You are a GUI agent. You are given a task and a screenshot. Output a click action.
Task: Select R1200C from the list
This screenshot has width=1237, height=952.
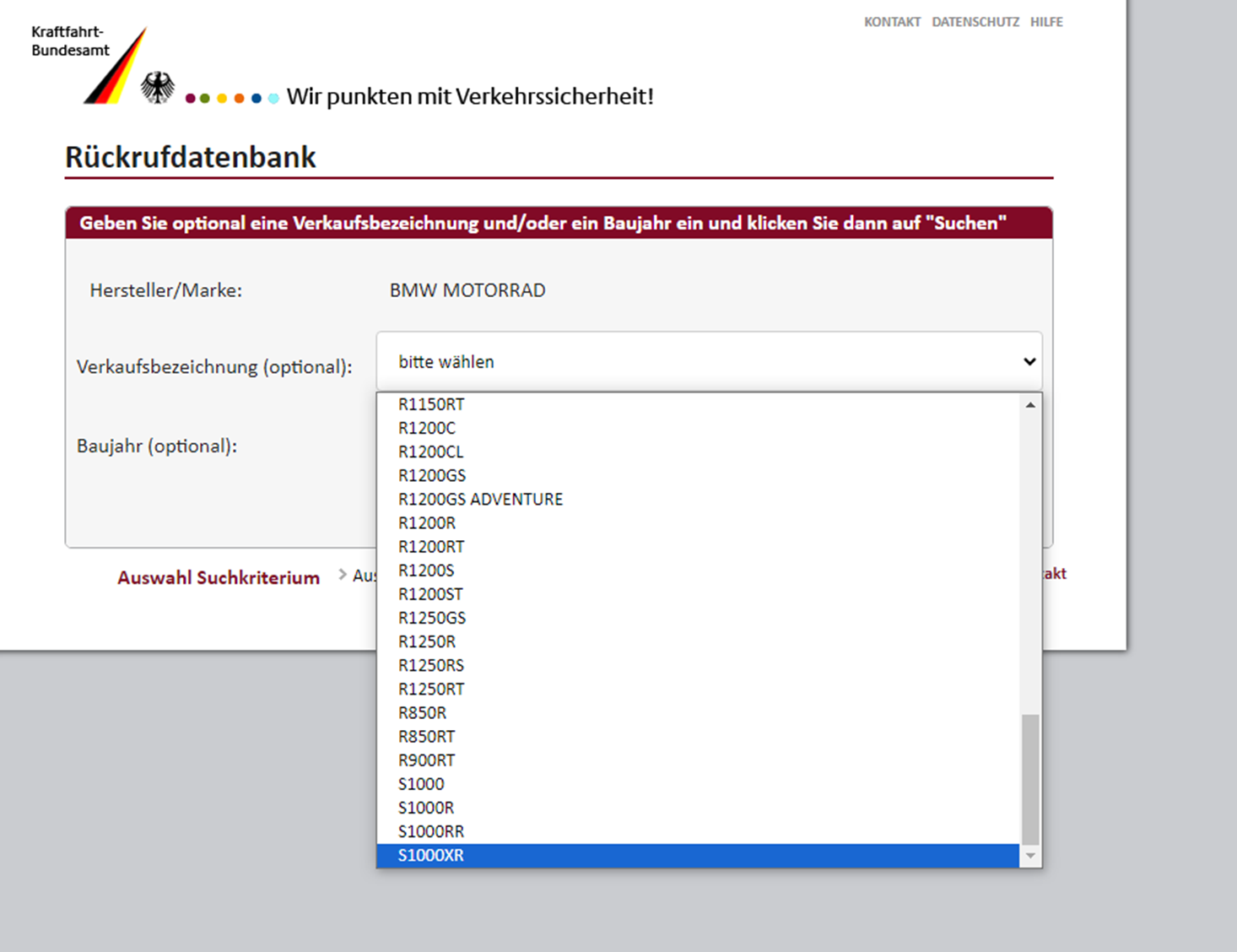click(x=698, y=428)
